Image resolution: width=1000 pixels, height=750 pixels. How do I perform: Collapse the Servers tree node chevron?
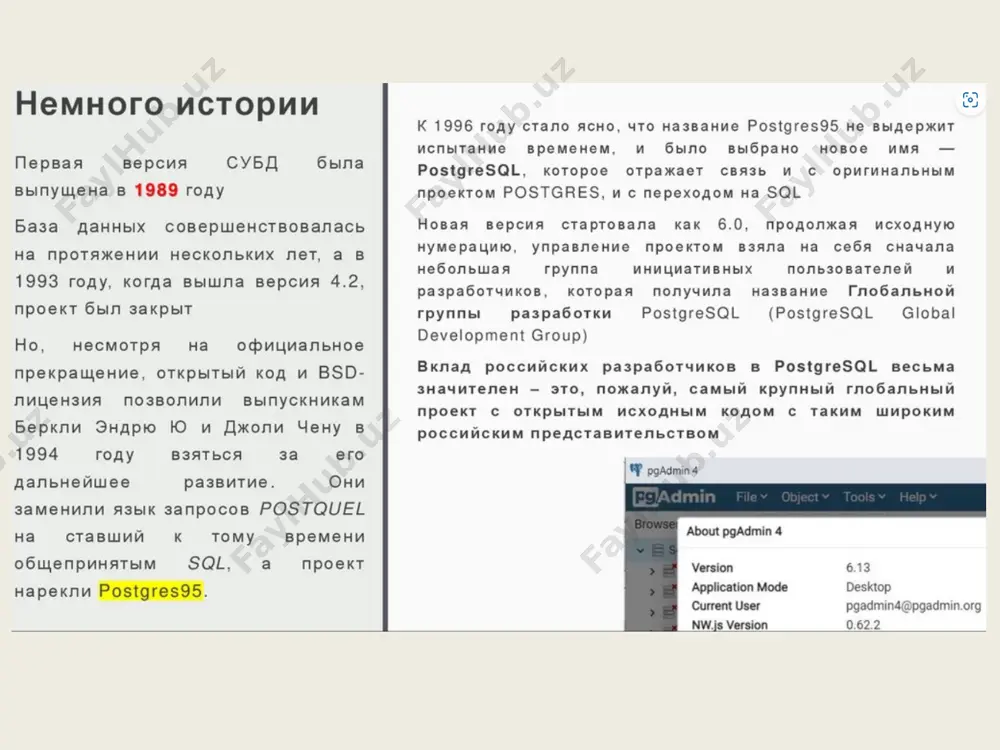640,550
